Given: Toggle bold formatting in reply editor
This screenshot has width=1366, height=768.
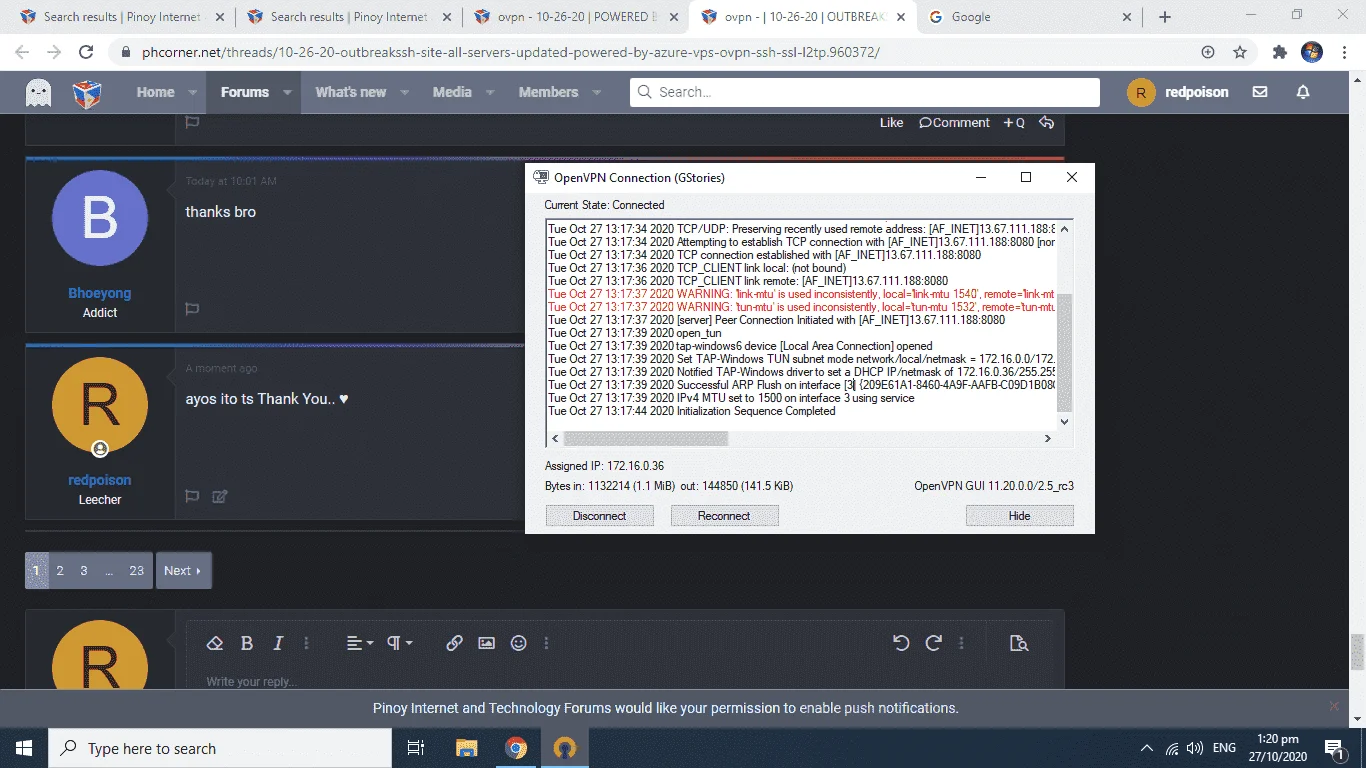Looking at the screenshot, I should click(247, 643).
